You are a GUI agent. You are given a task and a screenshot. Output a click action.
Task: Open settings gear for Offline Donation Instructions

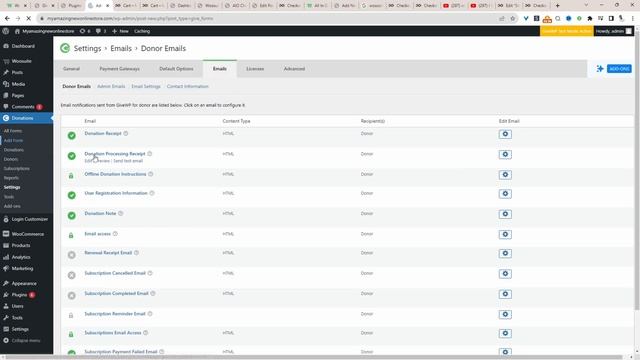(505, 175)
